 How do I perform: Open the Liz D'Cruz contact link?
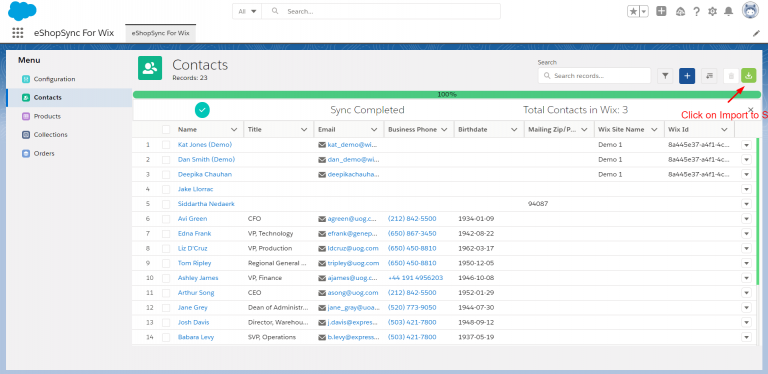(x=192, y=248)
